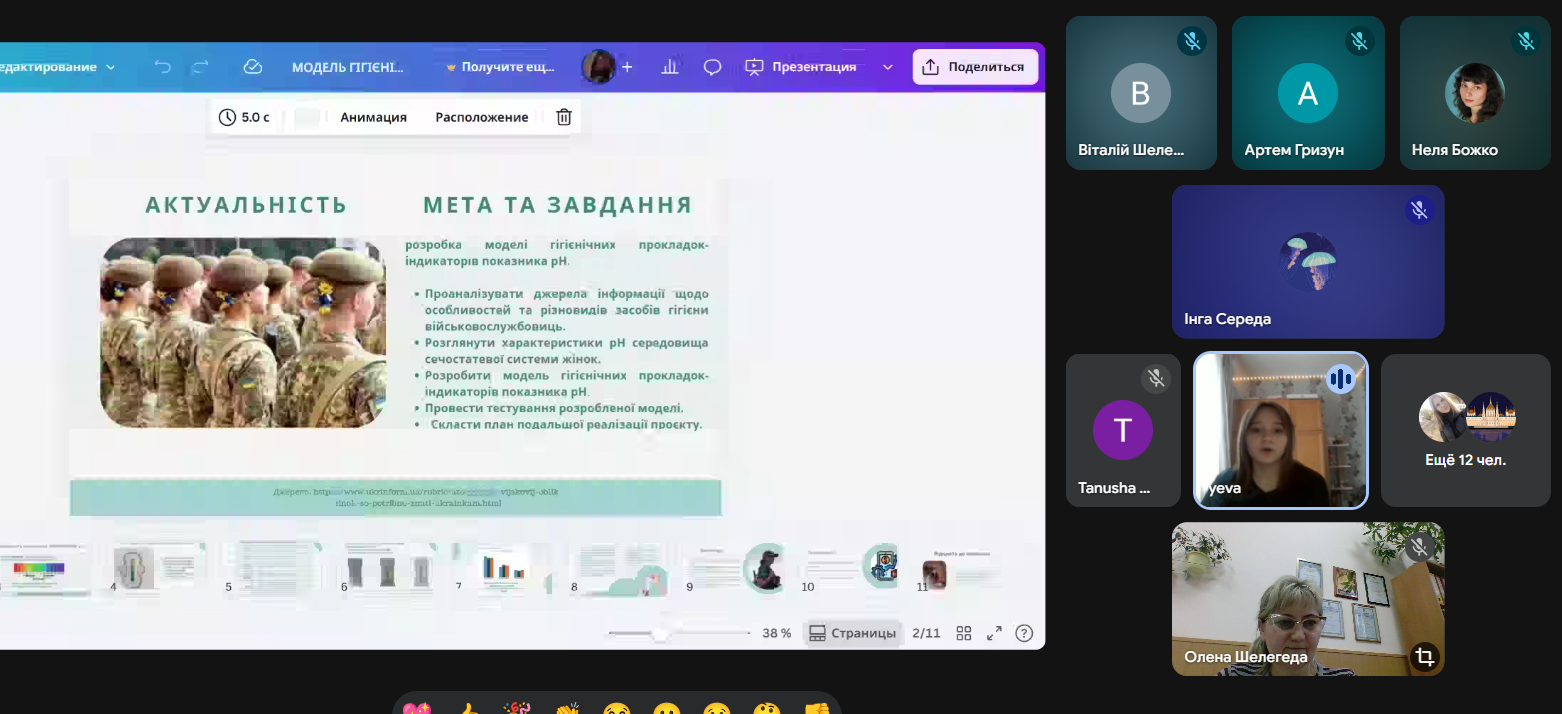This screenshot has height=714, width=1562.
Task: Toggle the Страницы page thumbnails panel
Action: pyautogui.click(x=853, y=633)
